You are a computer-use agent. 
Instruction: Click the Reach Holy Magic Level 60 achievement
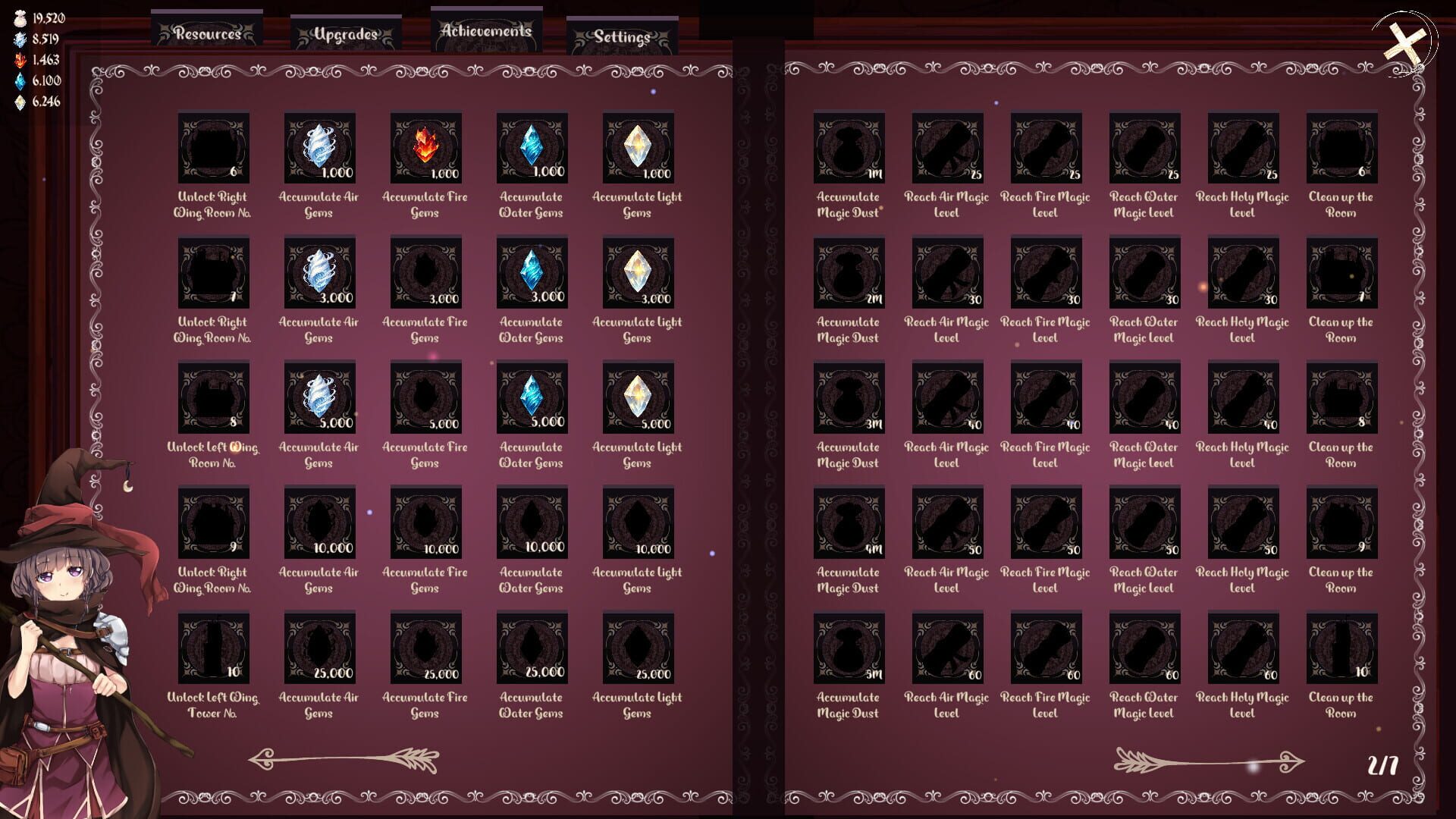tap(1243, 648)
